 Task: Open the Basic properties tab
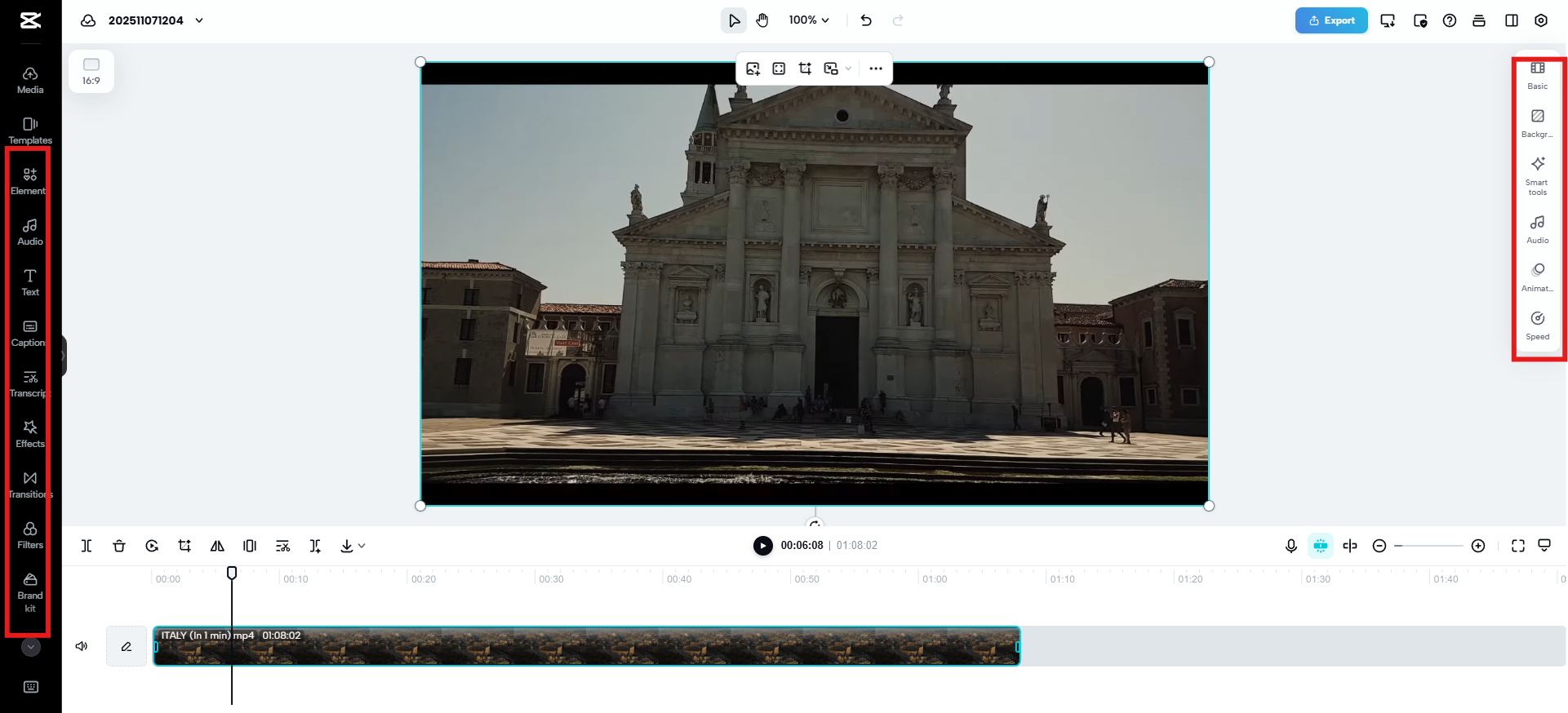[x=1538, y=75]
